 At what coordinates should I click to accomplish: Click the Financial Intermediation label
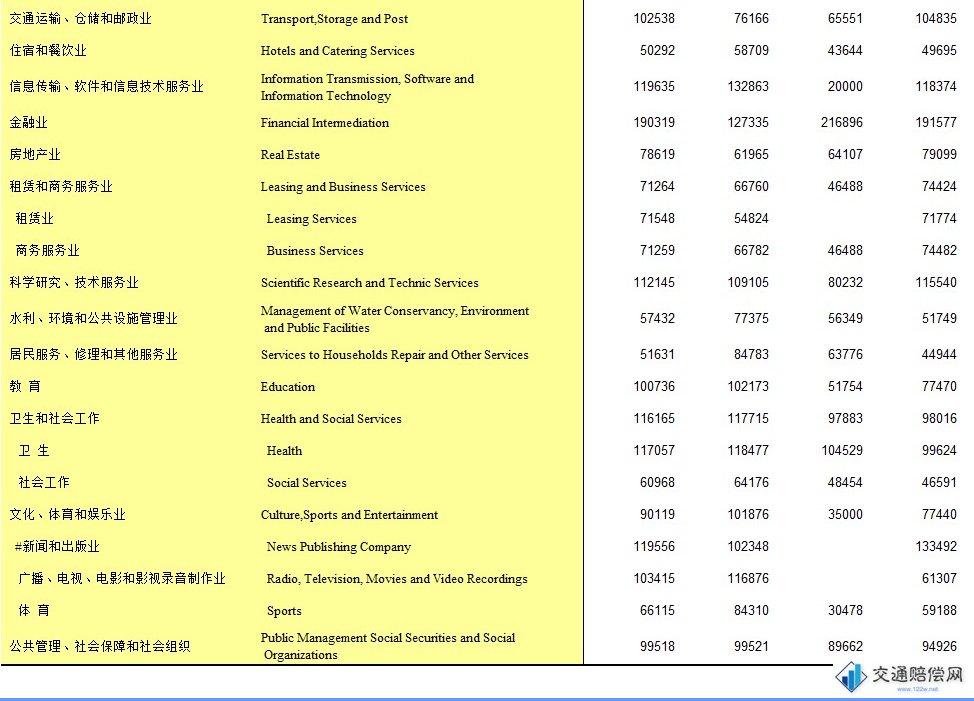coord(325,122)
